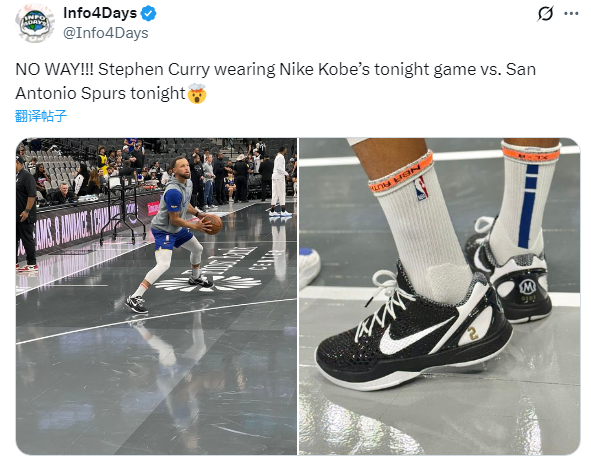This screenshot has height=460, width=591.
Task: Click the blue verified checkmark badge
Action: click(x=149, y=14)
